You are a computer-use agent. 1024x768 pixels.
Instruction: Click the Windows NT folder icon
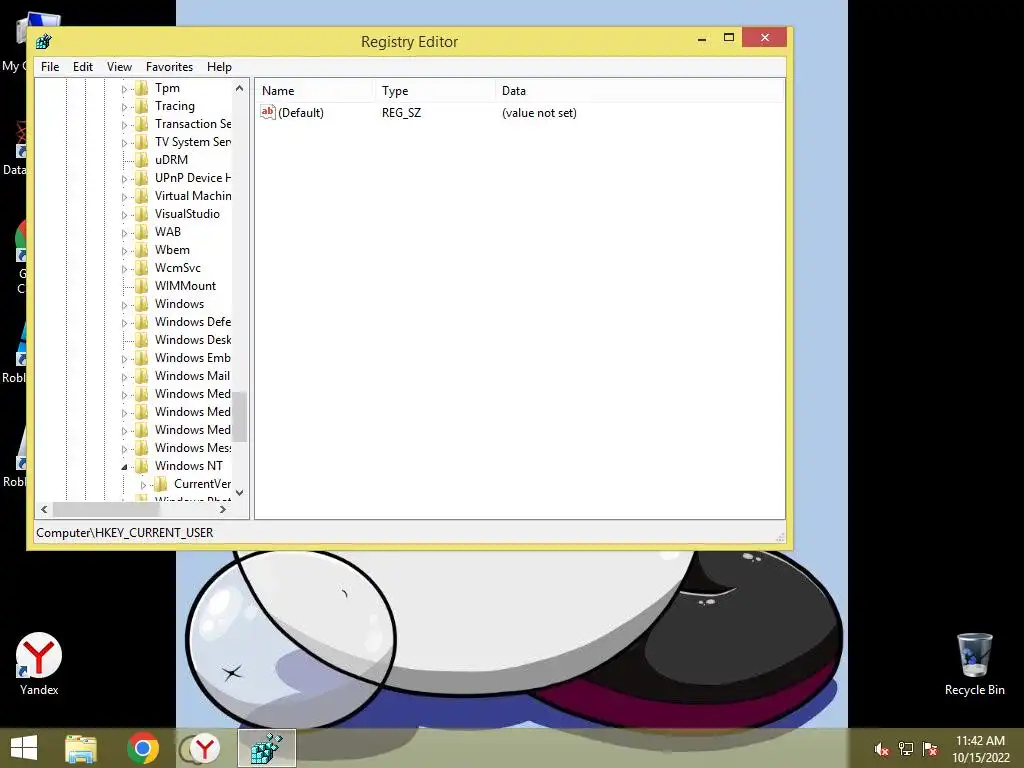tap(142, 466)
